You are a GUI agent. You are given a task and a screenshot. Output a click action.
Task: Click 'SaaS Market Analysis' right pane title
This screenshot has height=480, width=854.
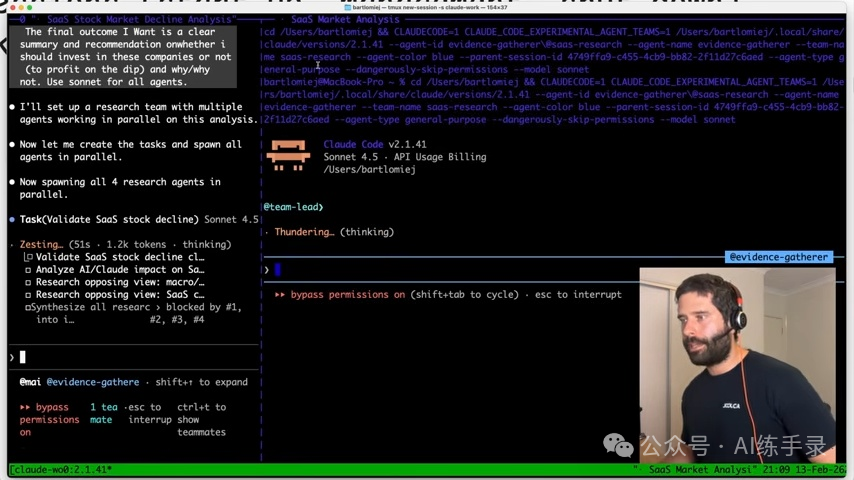point(345,19)
